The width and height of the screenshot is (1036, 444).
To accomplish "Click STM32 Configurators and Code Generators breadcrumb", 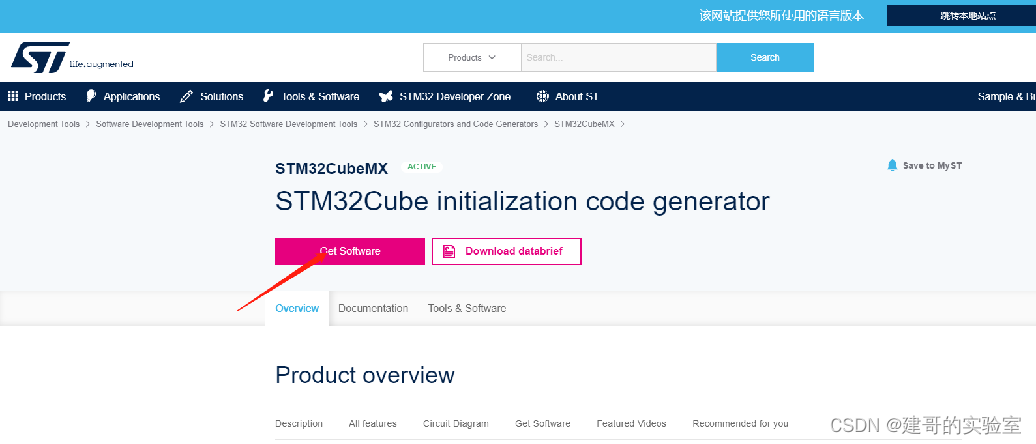I will [x=456, y=124].
